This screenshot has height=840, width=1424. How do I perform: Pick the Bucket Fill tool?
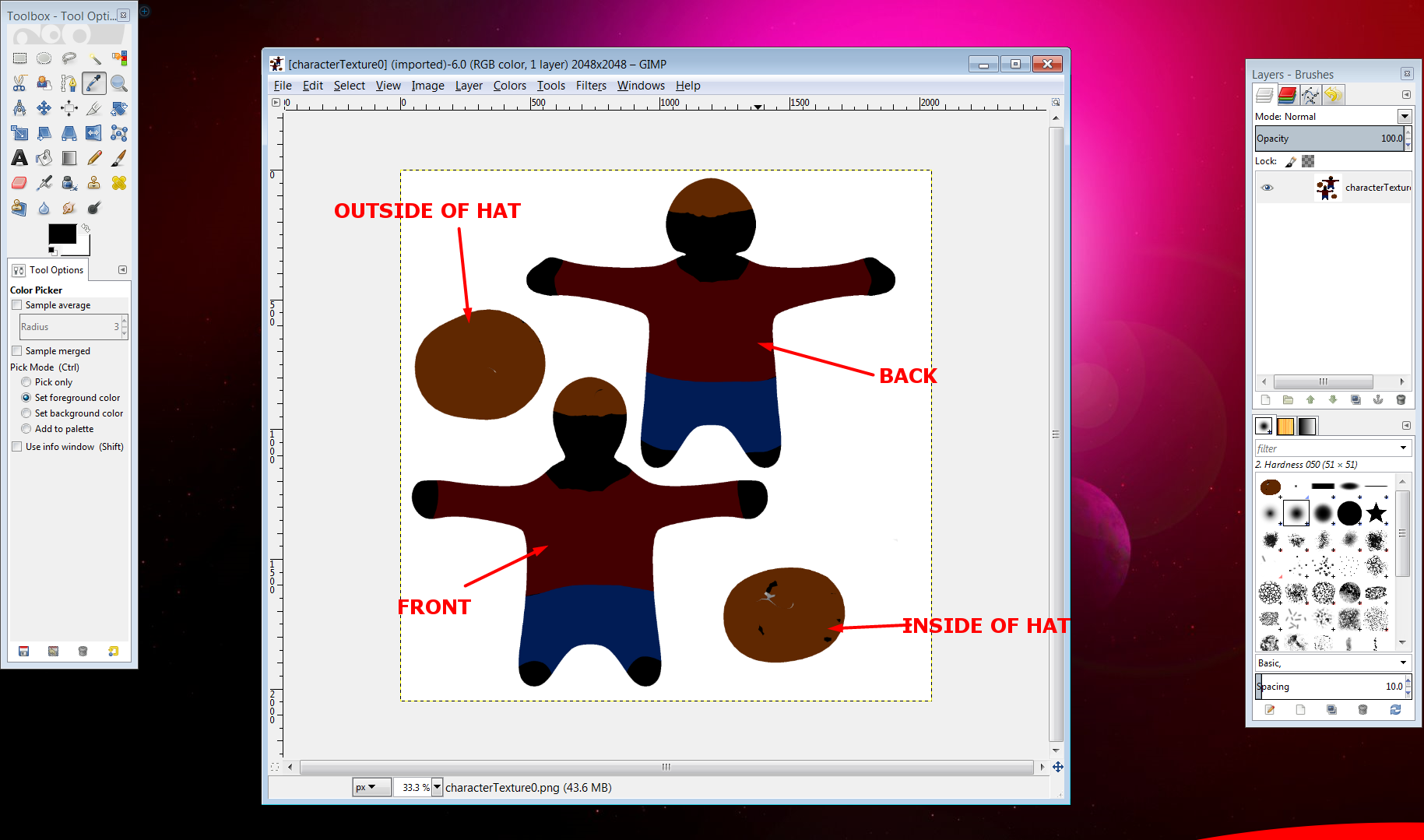[x=44, y=158]
